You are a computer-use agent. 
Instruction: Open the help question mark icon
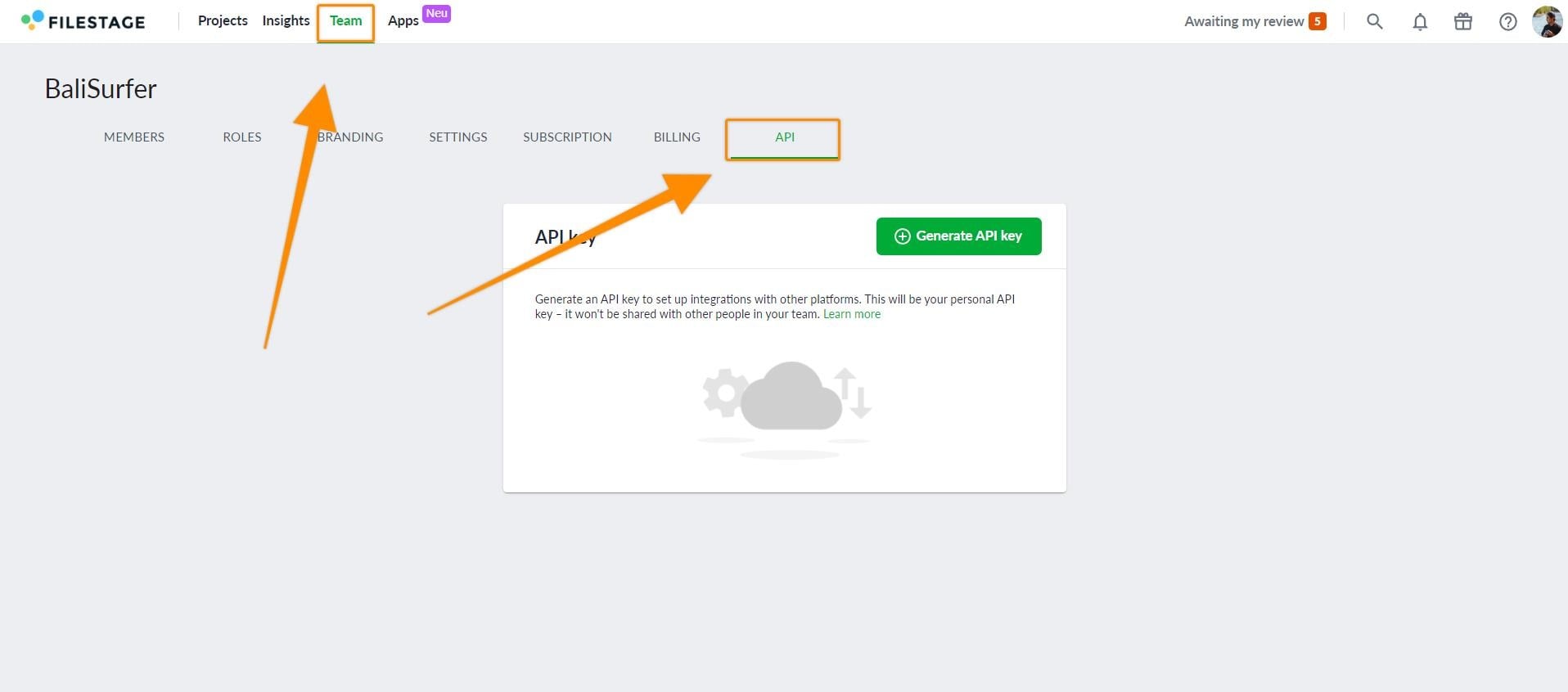pos(1507,21)
